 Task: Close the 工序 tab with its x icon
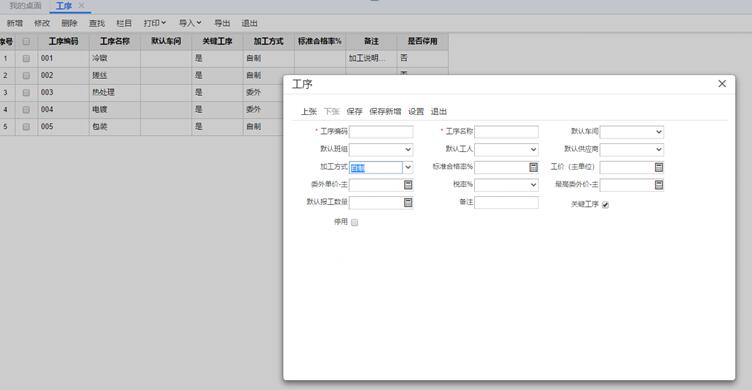click(81, 5)
